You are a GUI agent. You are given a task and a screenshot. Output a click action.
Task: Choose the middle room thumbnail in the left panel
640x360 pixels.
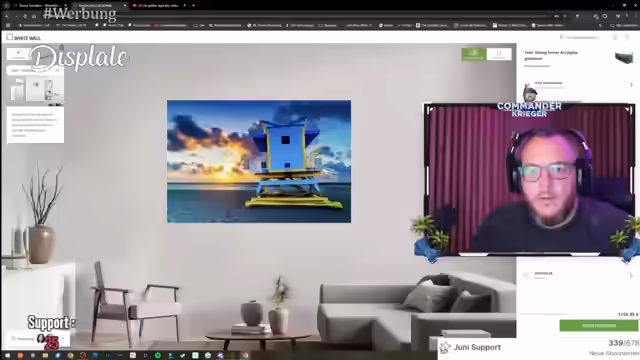tap(36, 89)
